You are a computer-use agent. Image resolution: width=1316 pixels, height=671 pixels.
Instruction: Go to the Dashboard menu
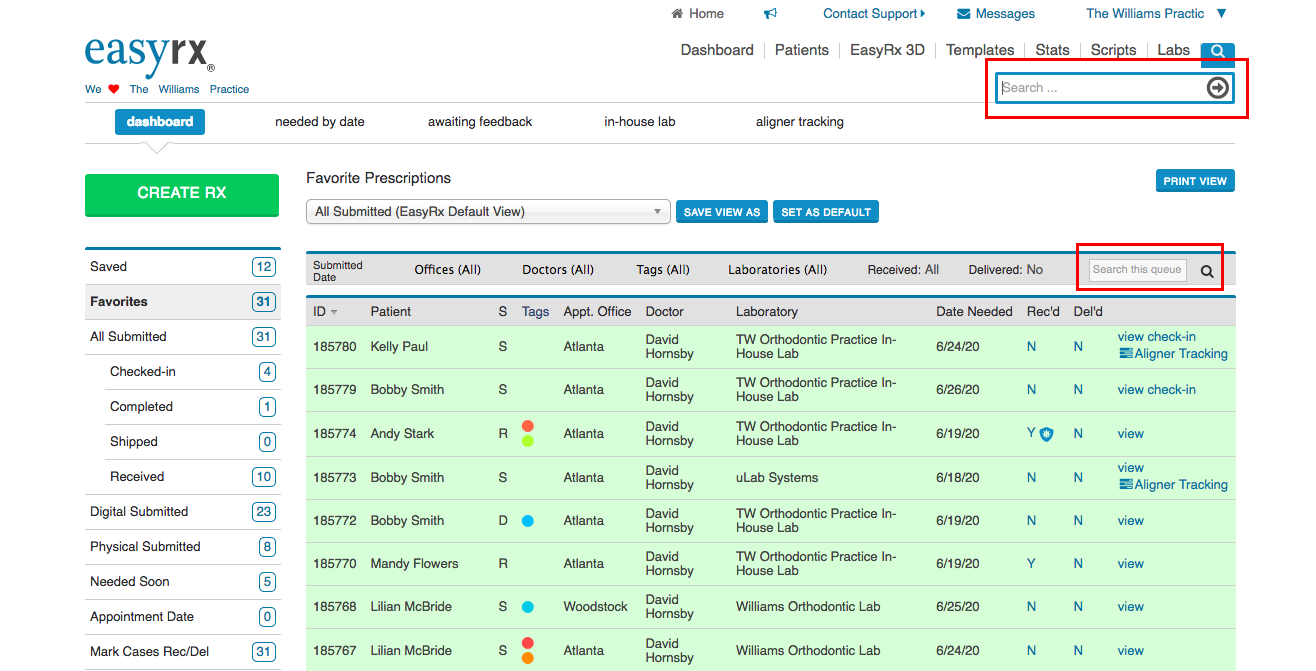coord(717,50)
